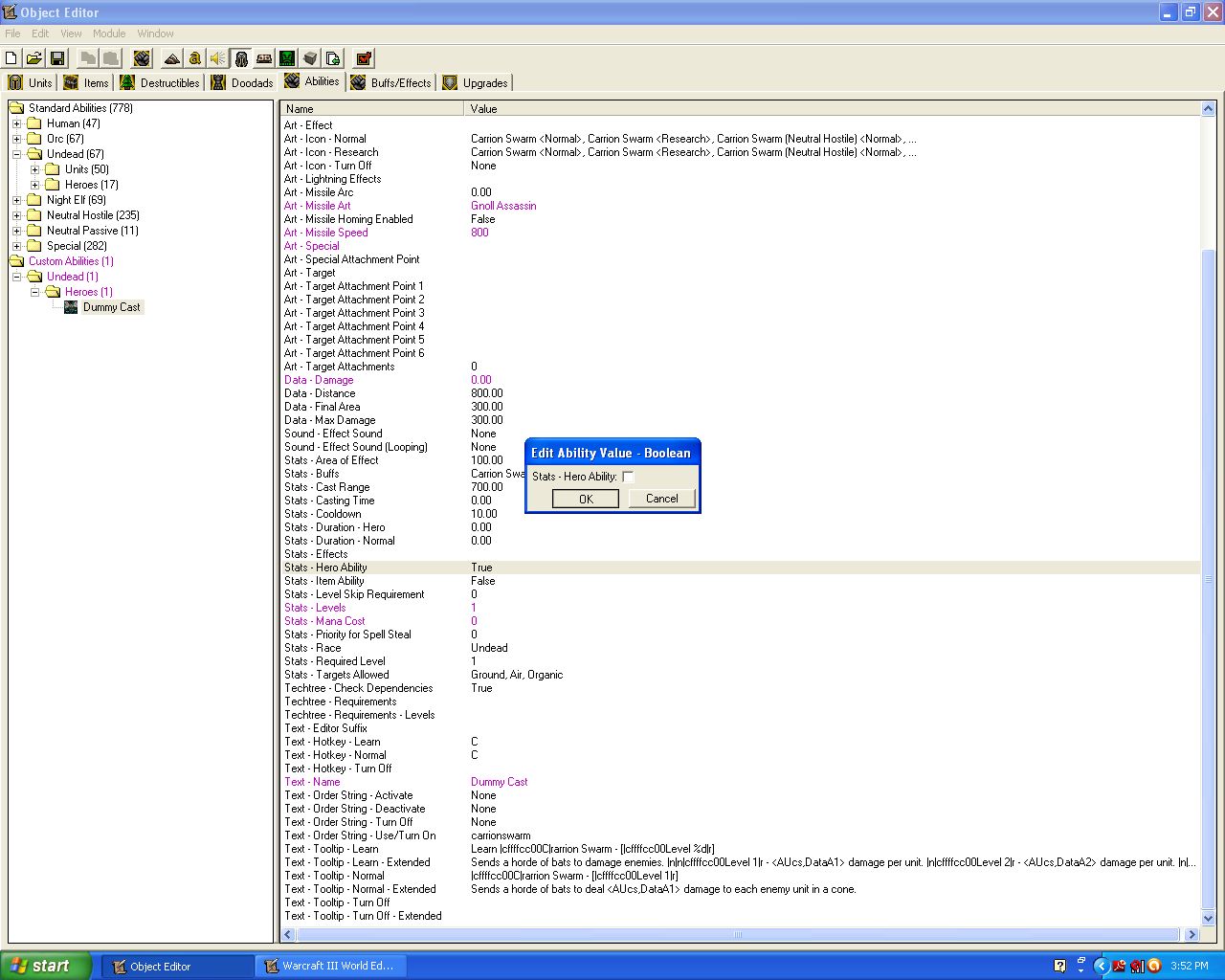Screen dimensions: 1225x980
Task: Click the Save floppy disk icon
Action: click(56, 58)
